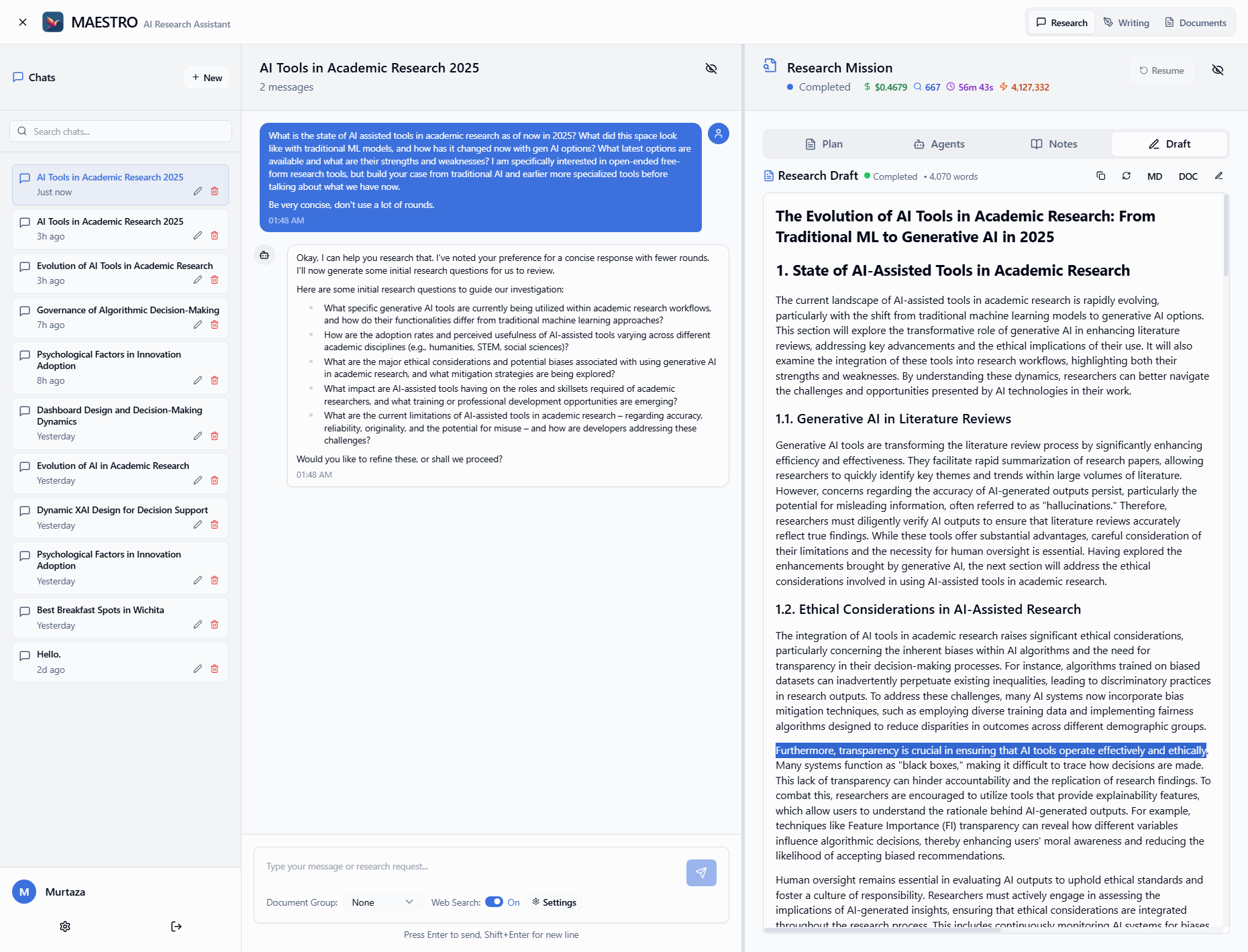Open chat Settings next to Web Search
Viewport: 1248px width, 952px height.
click(x=554, y=902)
